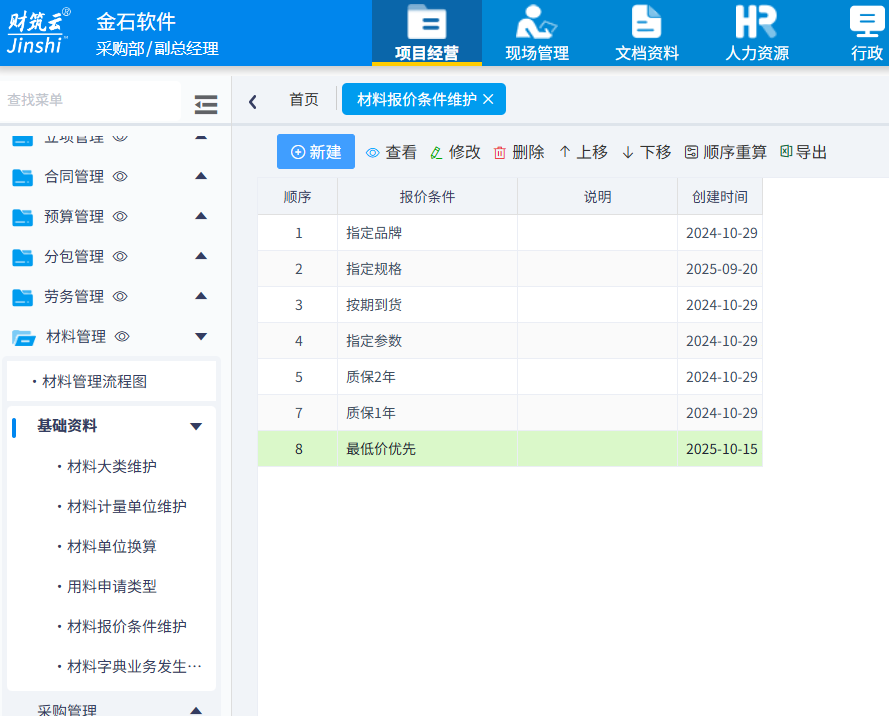The image size is (889, 716).
Task: Click the 分包管理 folder icon
Action: click(x=23, y=257)
